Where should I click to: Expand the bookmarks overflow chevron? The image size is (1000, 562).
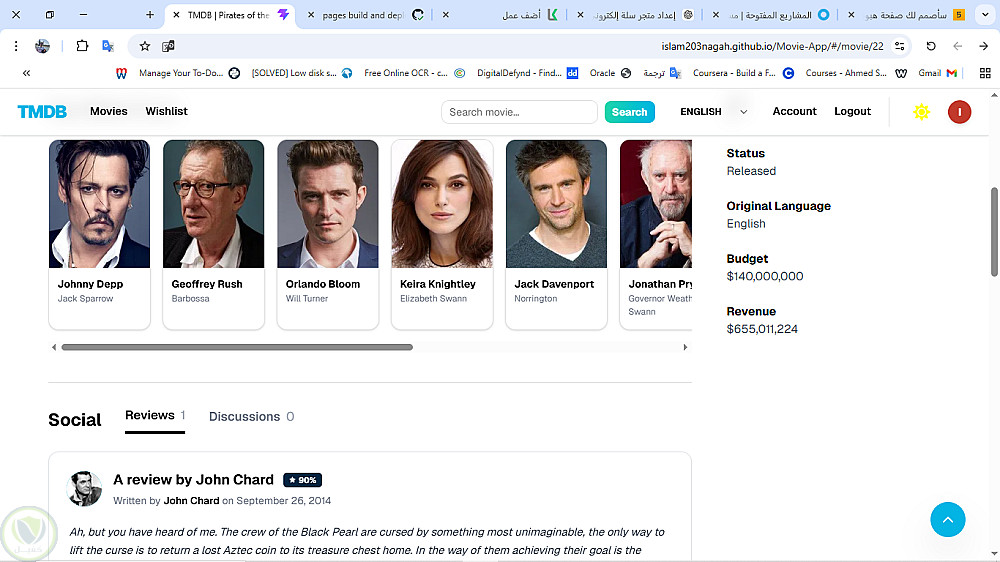coord(26,73)
